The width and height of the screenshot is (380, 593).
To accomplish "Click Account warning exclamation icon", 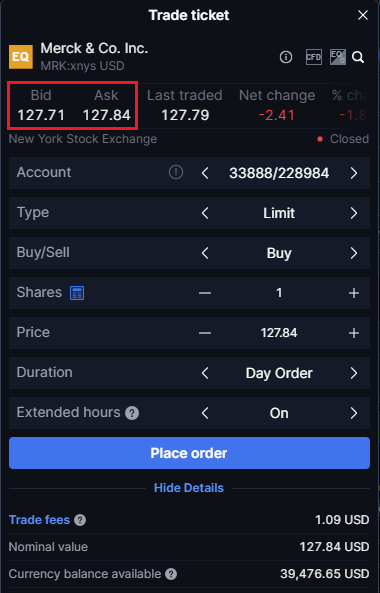I will (x=176, y=172).
